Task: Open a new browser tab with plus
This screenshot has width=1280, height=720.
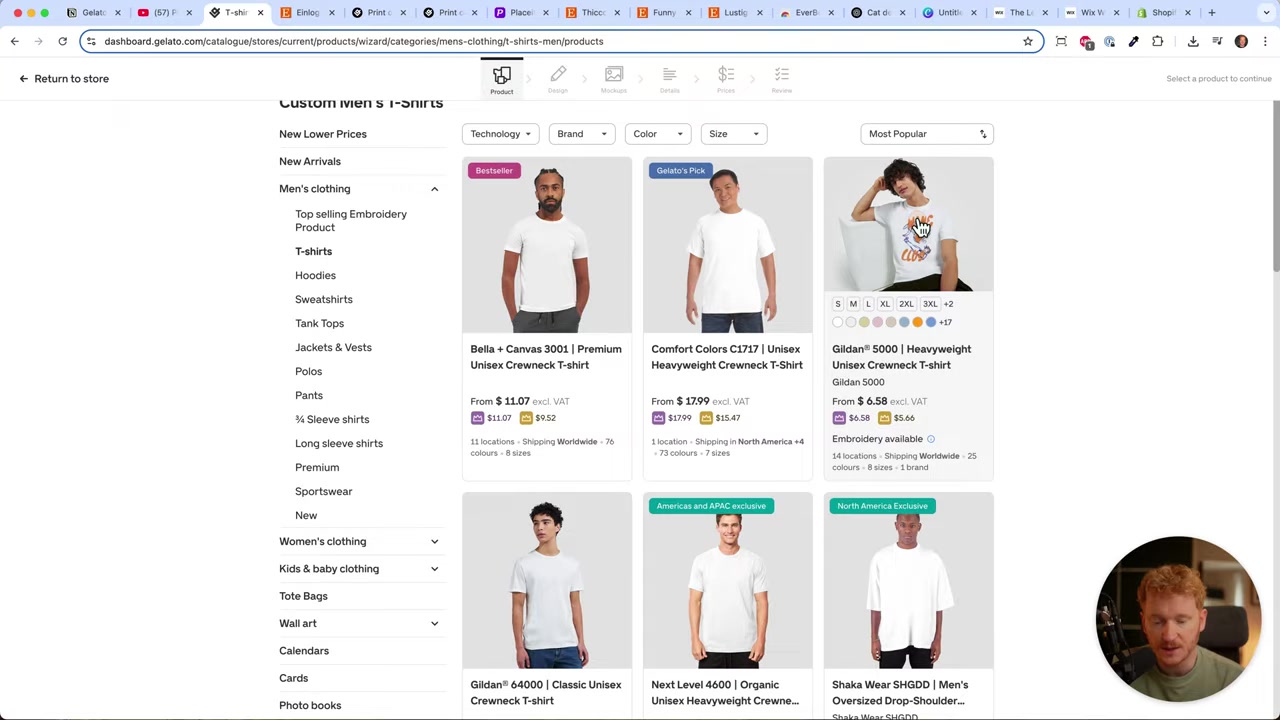Action: (x=1212, y=13)
